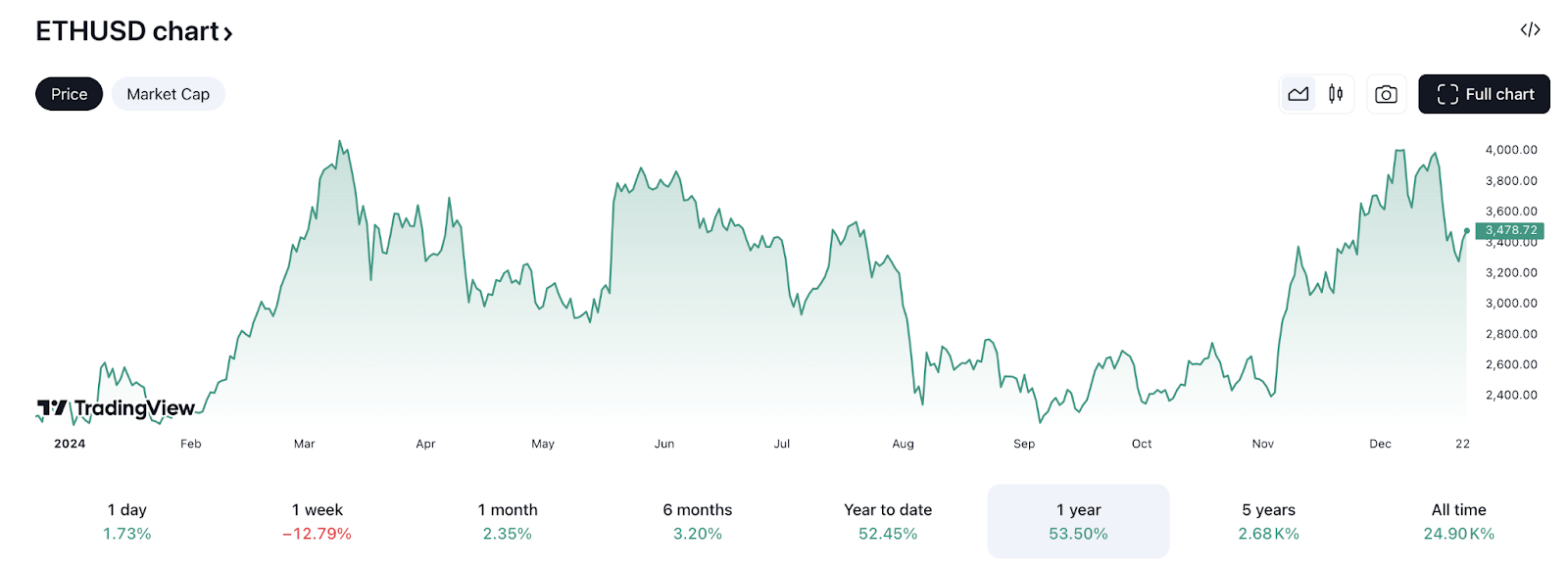Click the embed code icon

click(x=1530, y=30)
